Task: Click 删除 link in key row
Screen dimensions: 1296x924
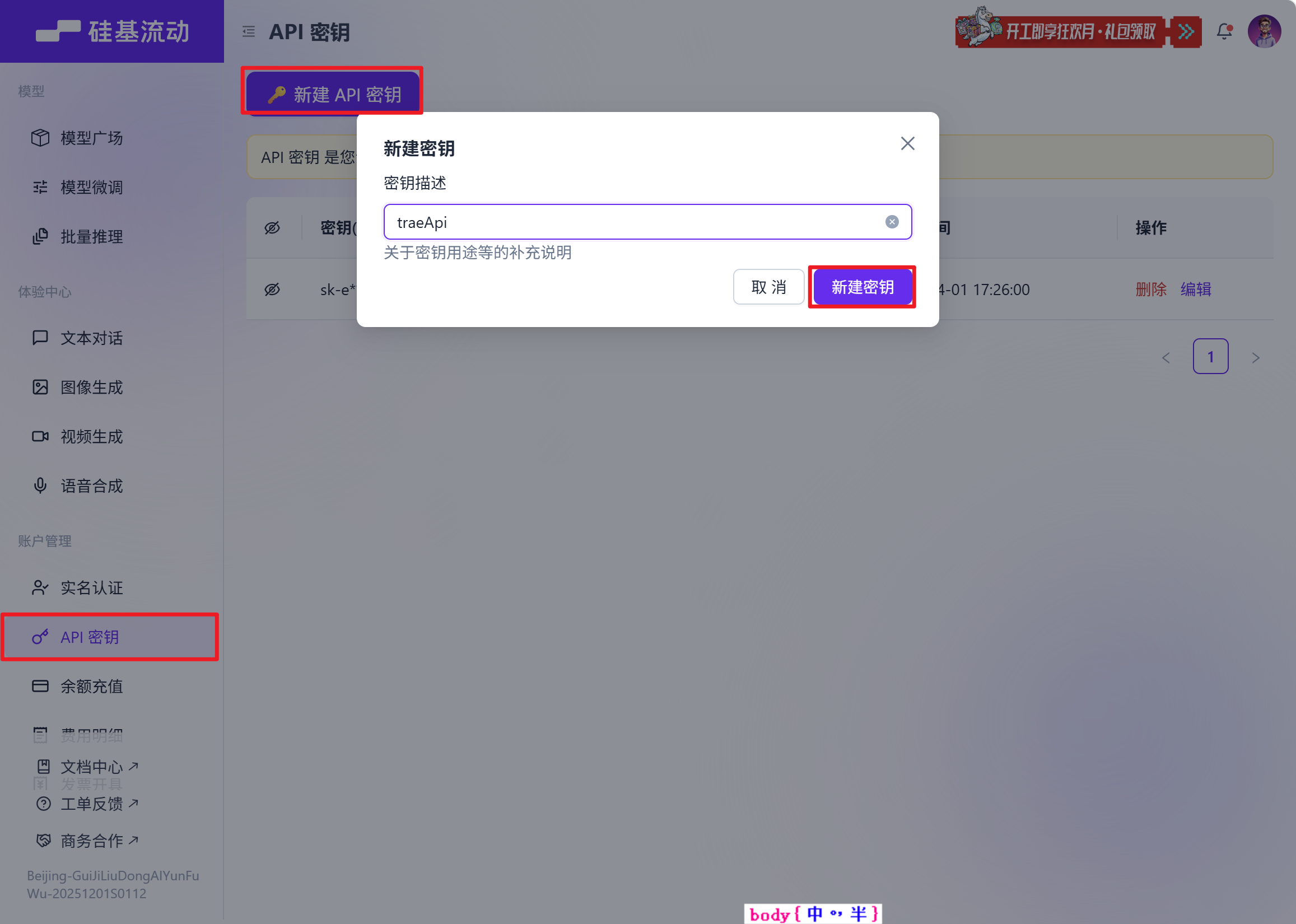Action: coord(1150,290)
